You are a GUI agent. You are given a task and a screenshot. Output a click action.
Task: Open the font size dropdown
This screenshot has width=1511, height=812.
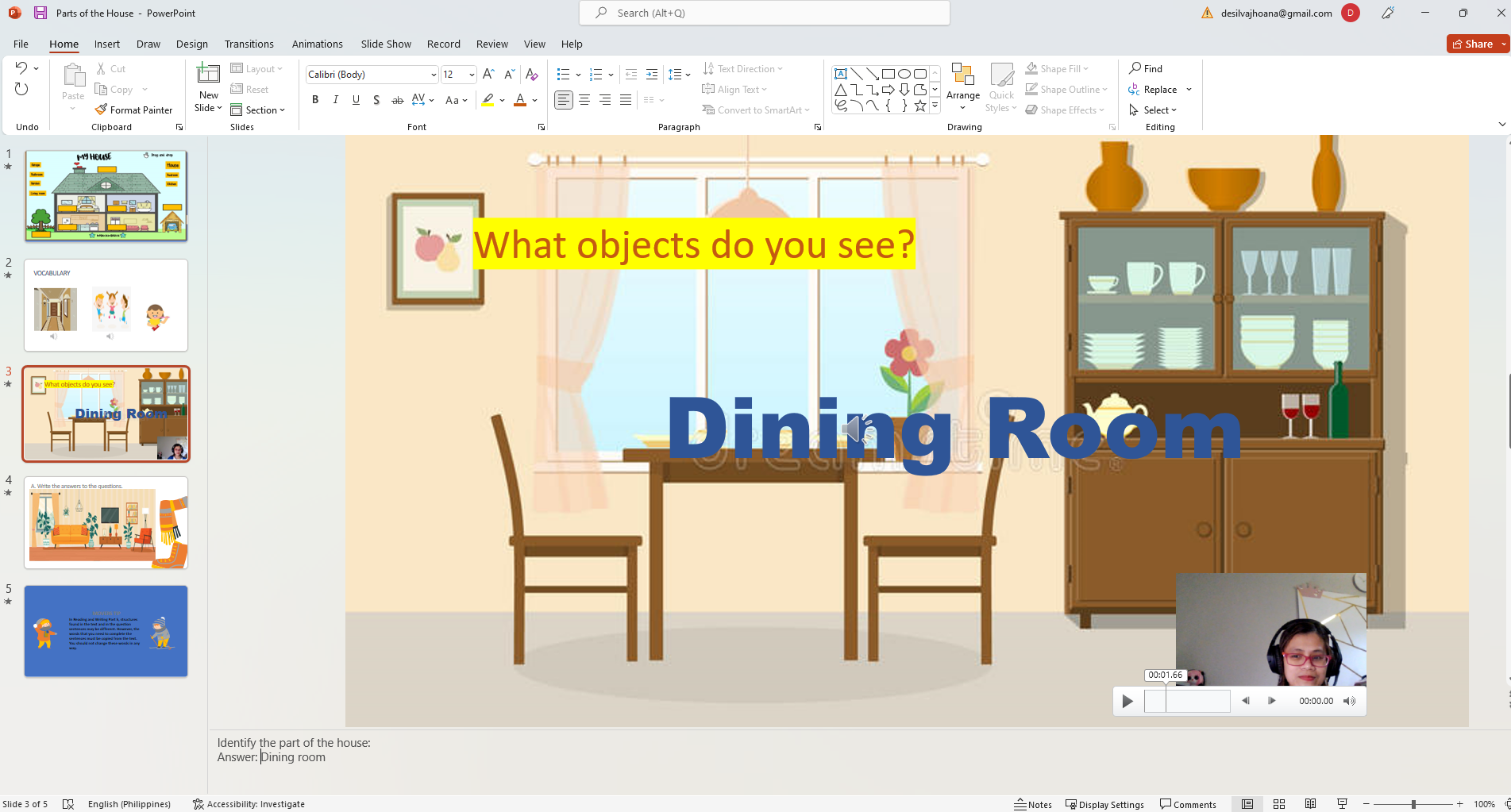472,74
